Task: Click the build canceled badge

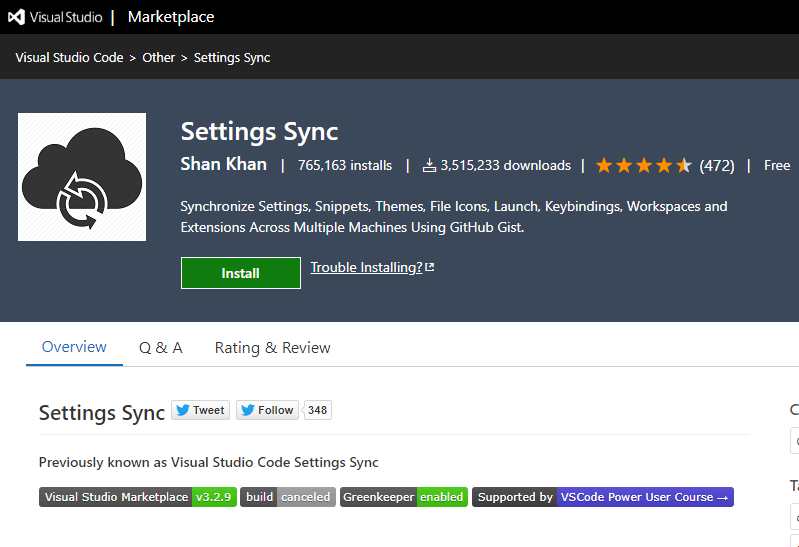Action: click(x=288, y=497)
